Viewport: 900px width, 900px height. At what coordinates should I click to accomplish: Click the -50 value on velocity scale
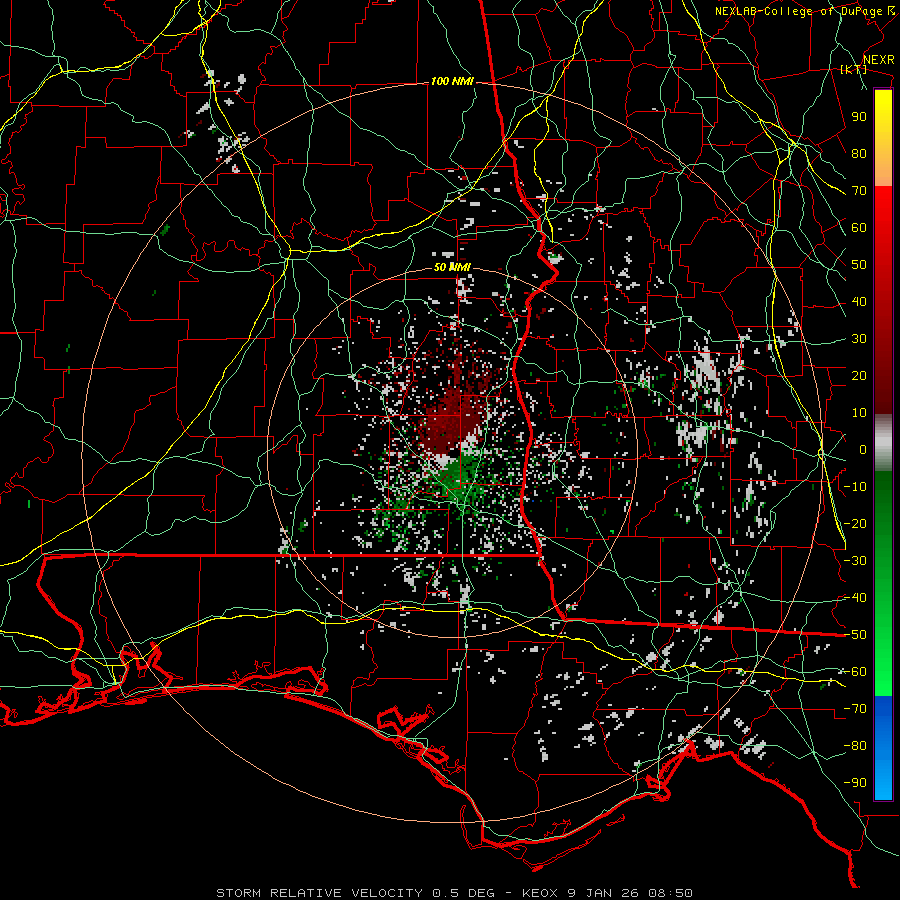click(855, 635)
